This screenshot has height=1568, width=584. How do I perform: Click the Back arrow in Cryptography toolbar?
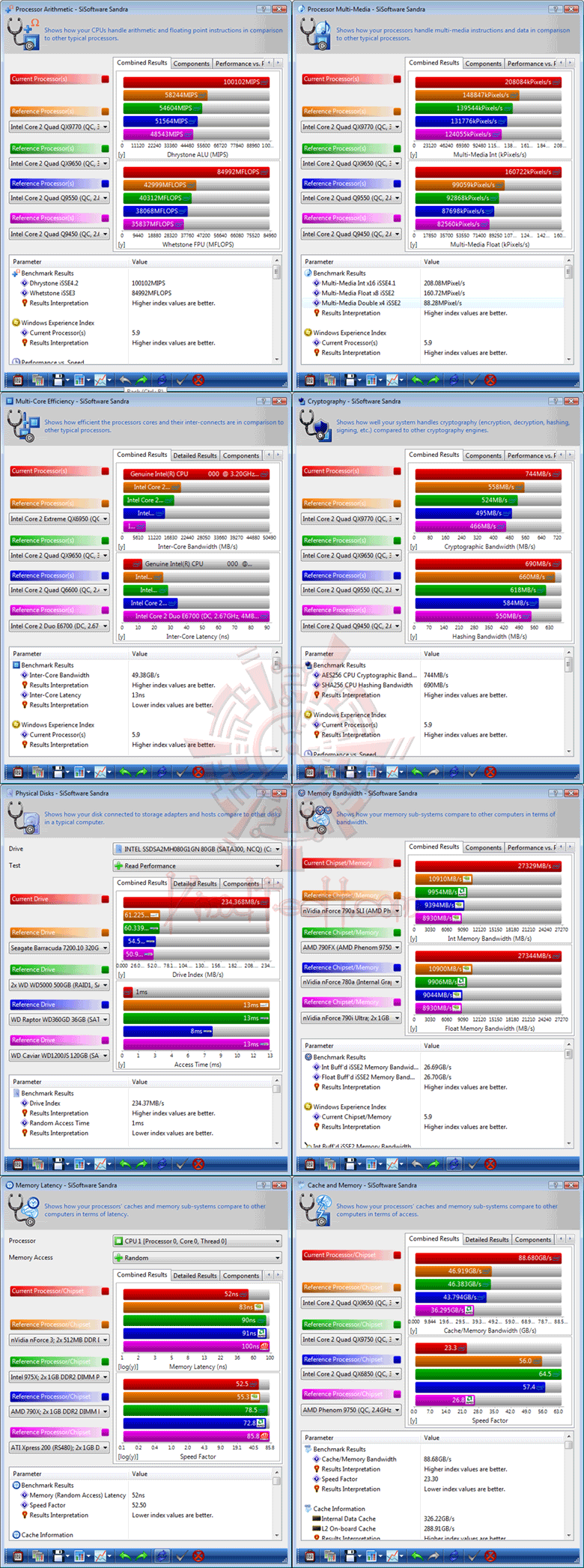pos(416,772)
